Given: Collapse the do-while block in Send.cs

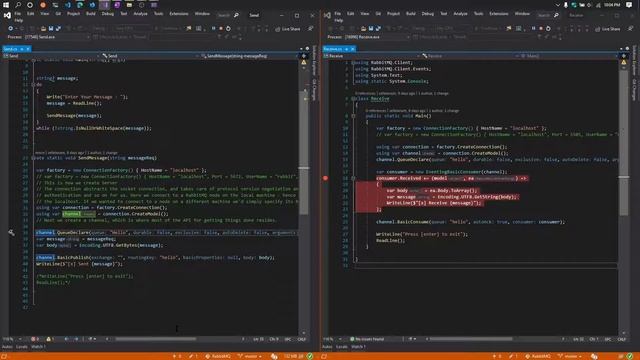Looking at the screenshot, I should (33, 84).
